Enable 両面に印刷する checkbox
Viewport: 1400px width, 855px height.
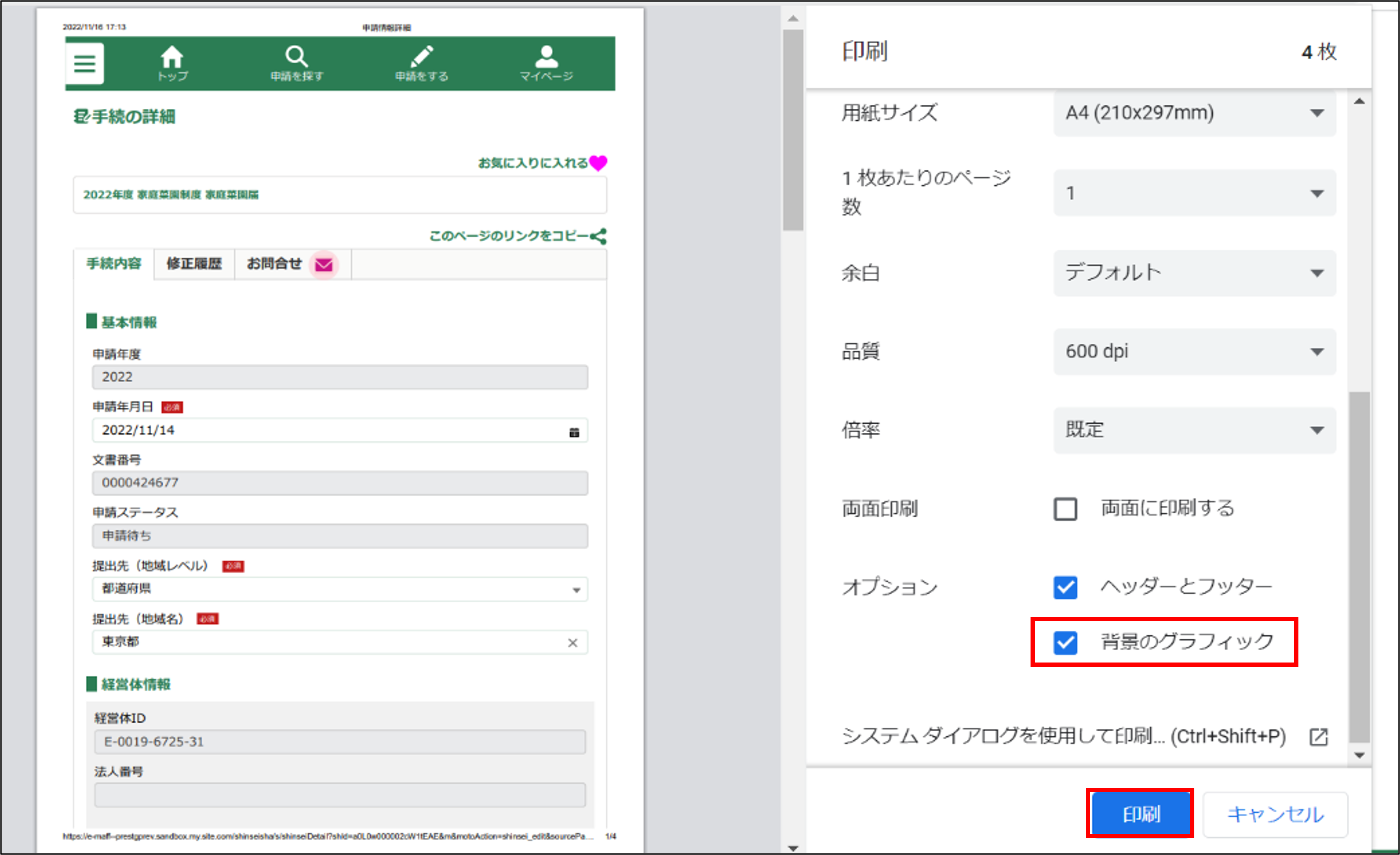tap(1065, 509)
